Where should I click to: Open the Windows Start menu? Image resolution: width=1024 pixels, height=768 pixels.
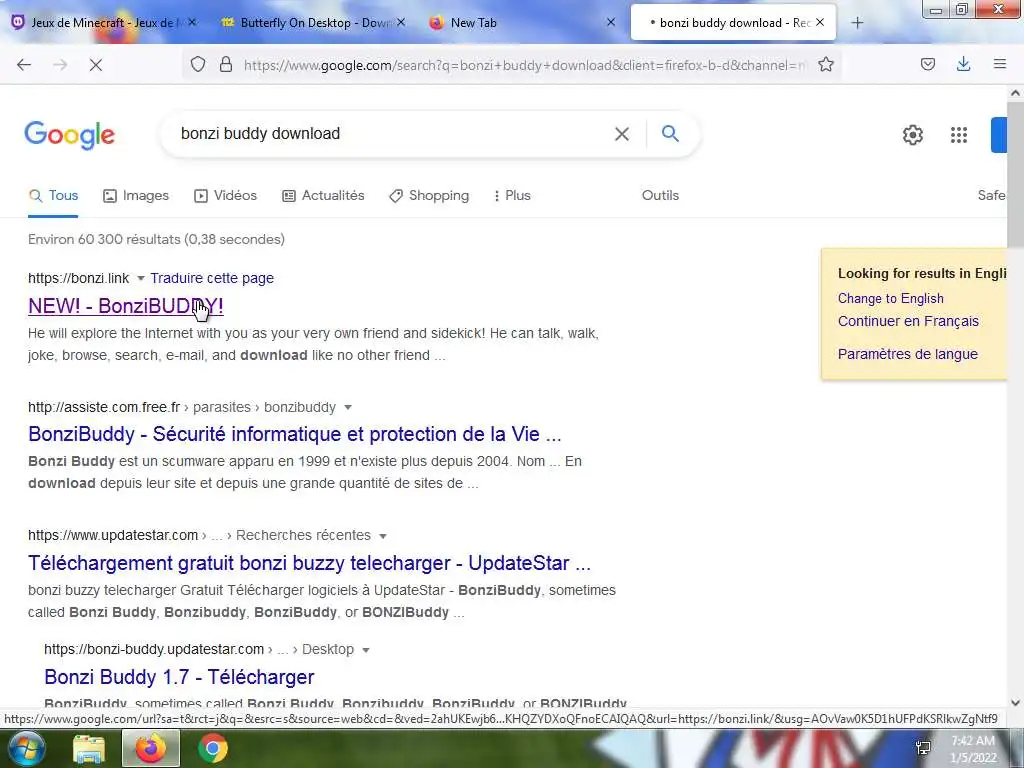[26, 748]
